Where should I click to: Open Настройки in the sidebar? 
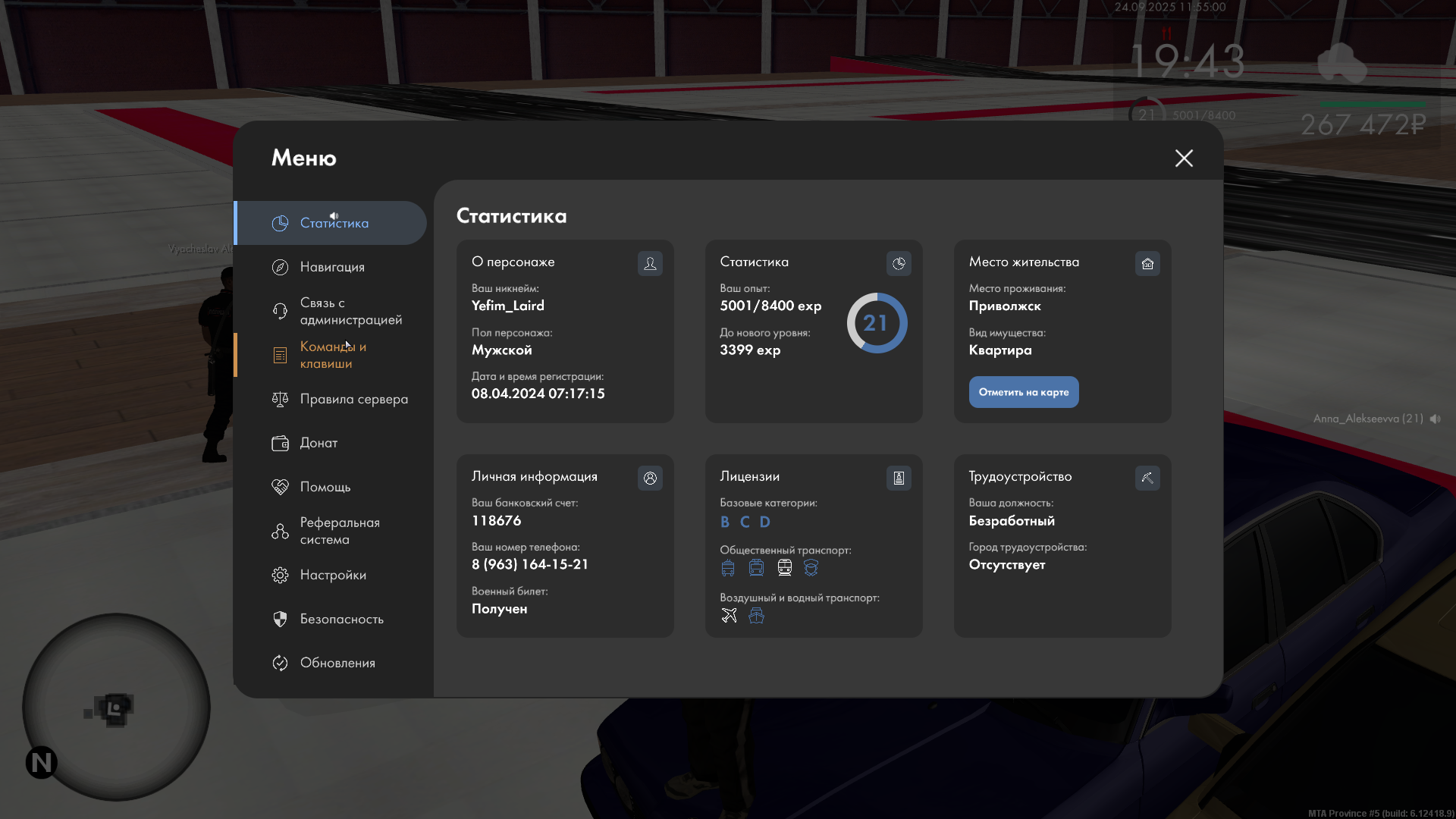click(331, 575)
